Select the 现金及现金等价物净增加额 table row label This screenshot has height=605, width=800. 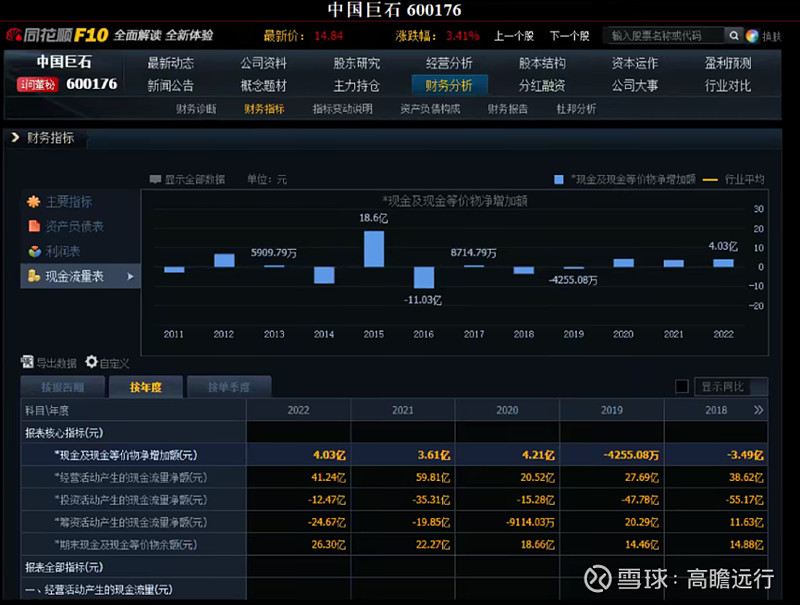point(126,455)
